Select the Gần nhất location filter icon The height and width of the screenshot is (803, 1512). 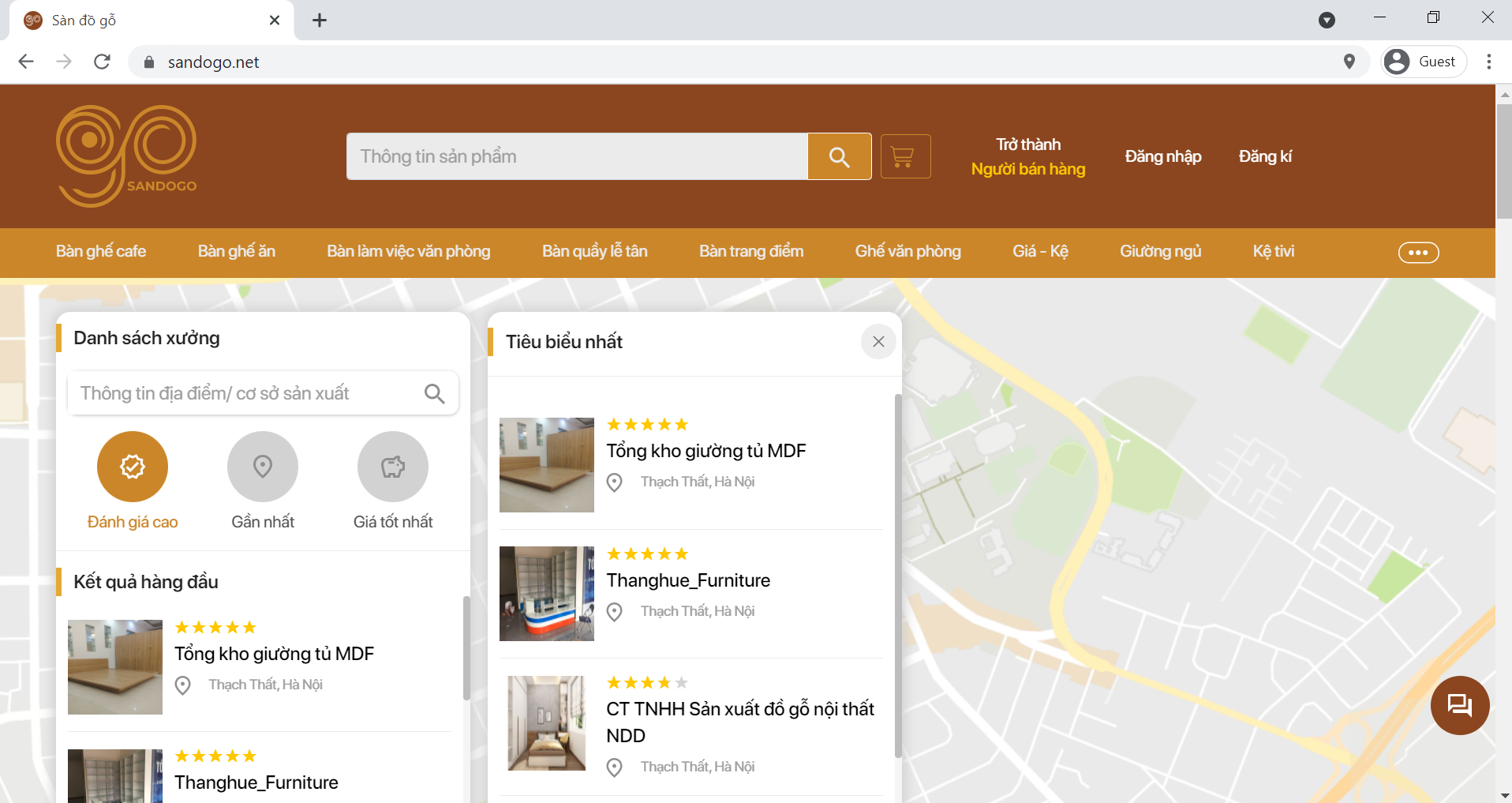coord(263,467)
